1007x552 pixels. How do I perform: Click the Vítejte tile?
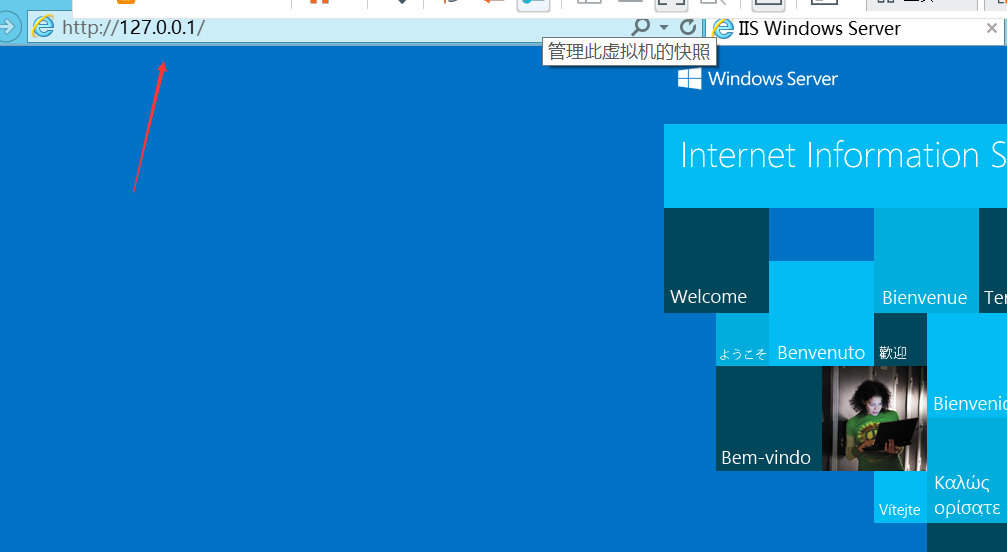click(900, 497)
